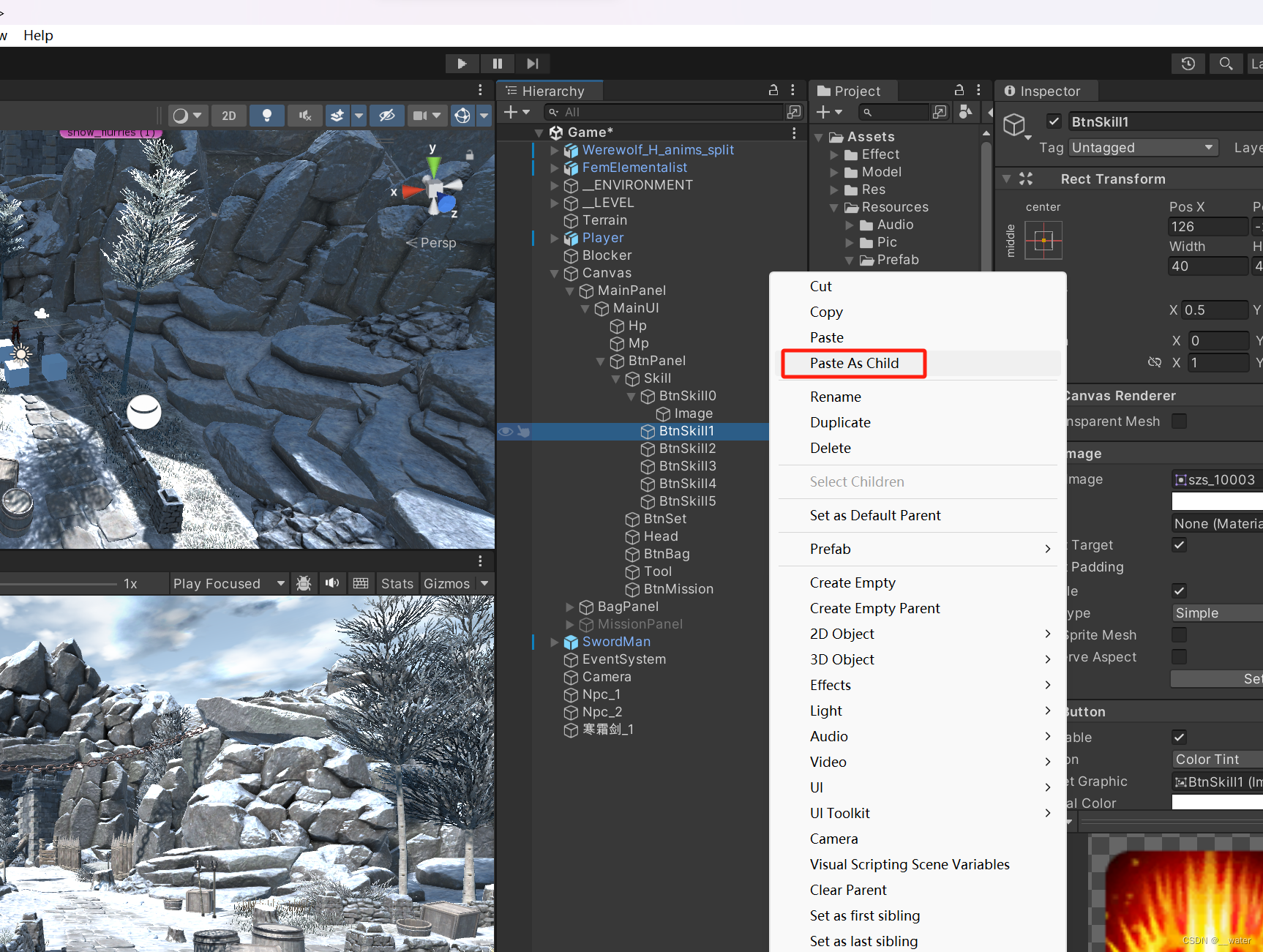Open the Untagged tag dropdown

[1143, 147]
